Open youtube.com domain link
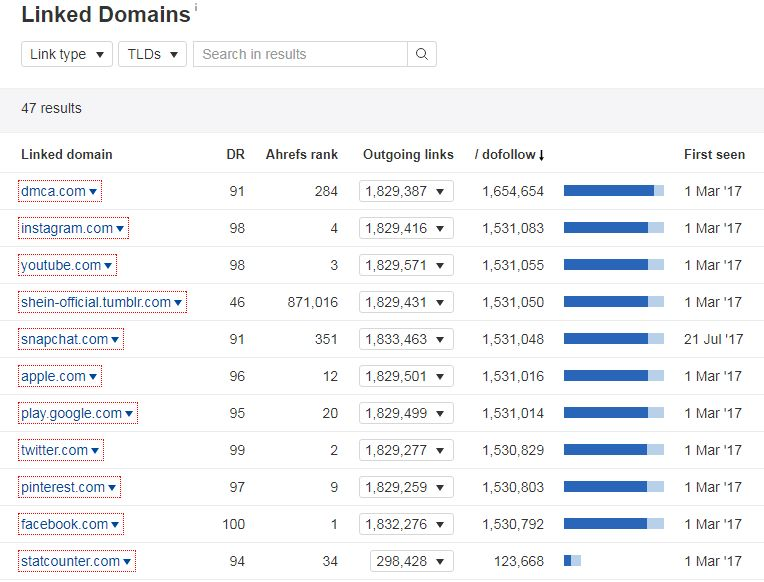Viewport: 764px width, 582px height. pos(67,265)
